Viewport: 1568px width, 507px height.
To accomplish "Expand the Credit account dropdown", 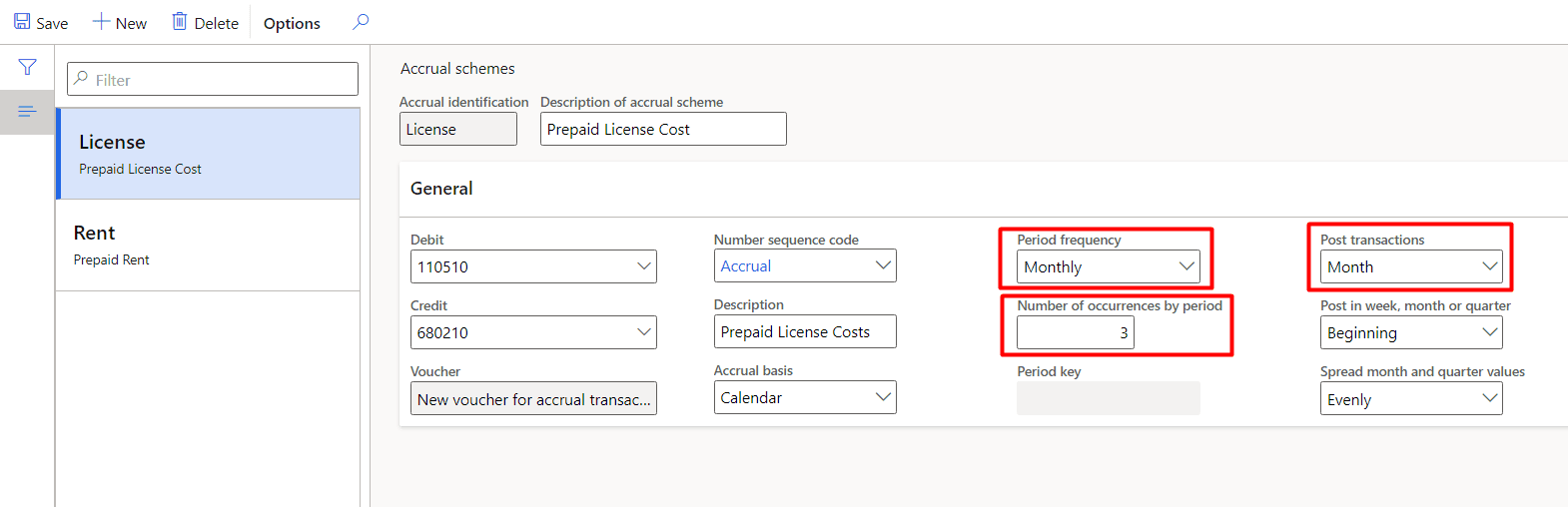I will coord(644,332).
